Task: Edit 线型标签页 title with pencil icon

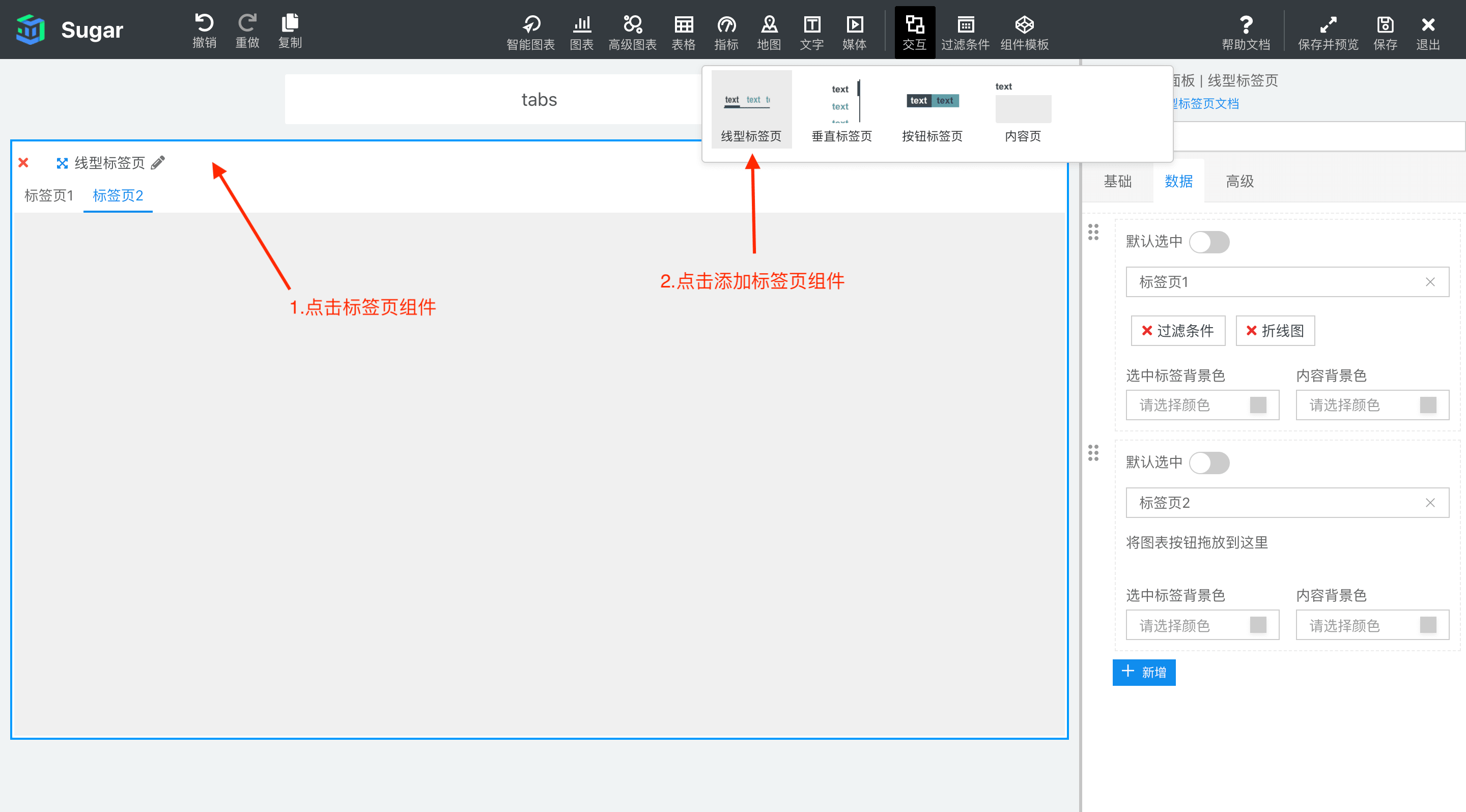Action: pyautogui.click(x=158, y=163)
